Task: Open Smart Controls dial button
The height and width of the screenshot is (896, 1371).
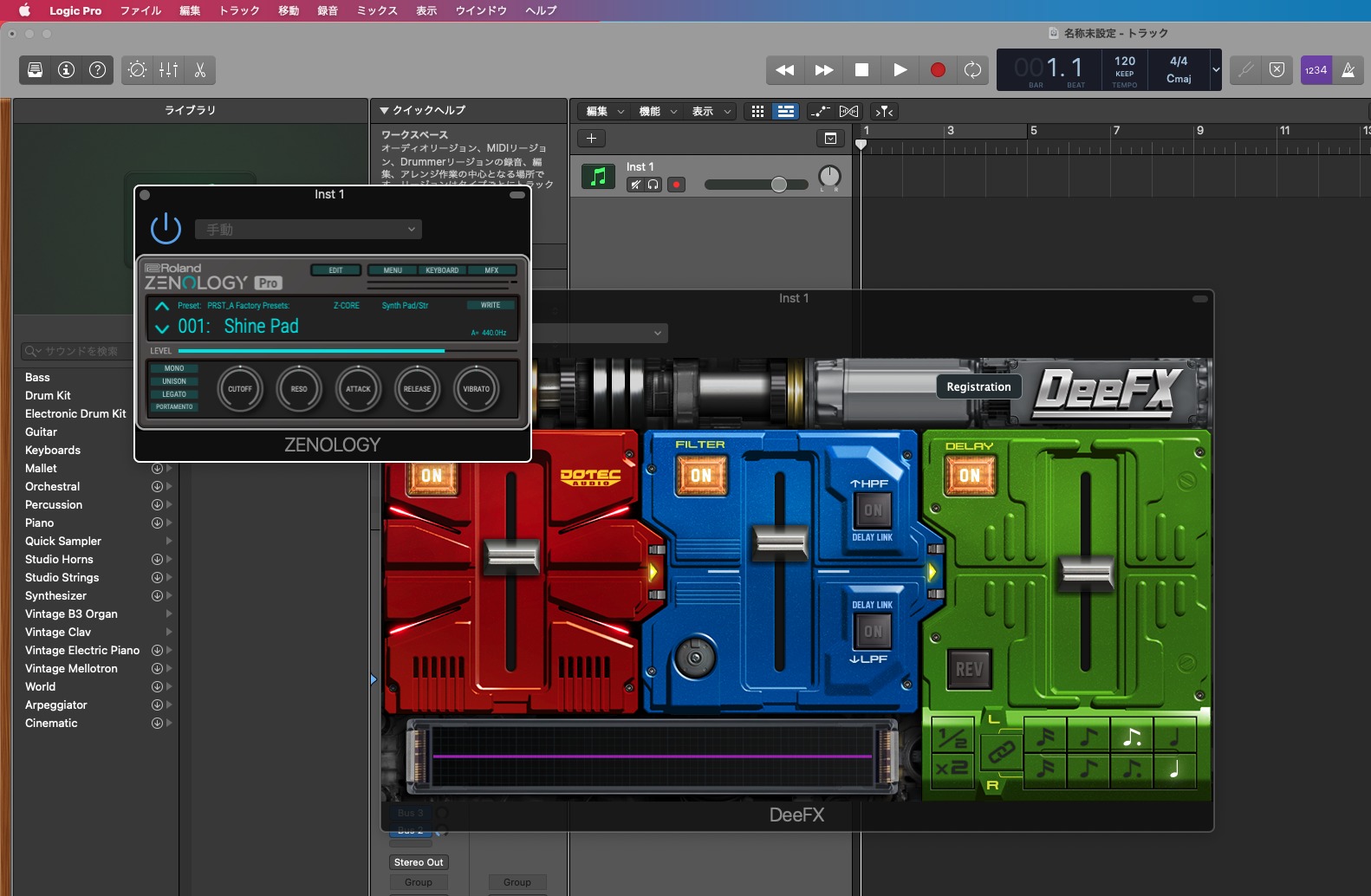Action: tap(138, 70)
